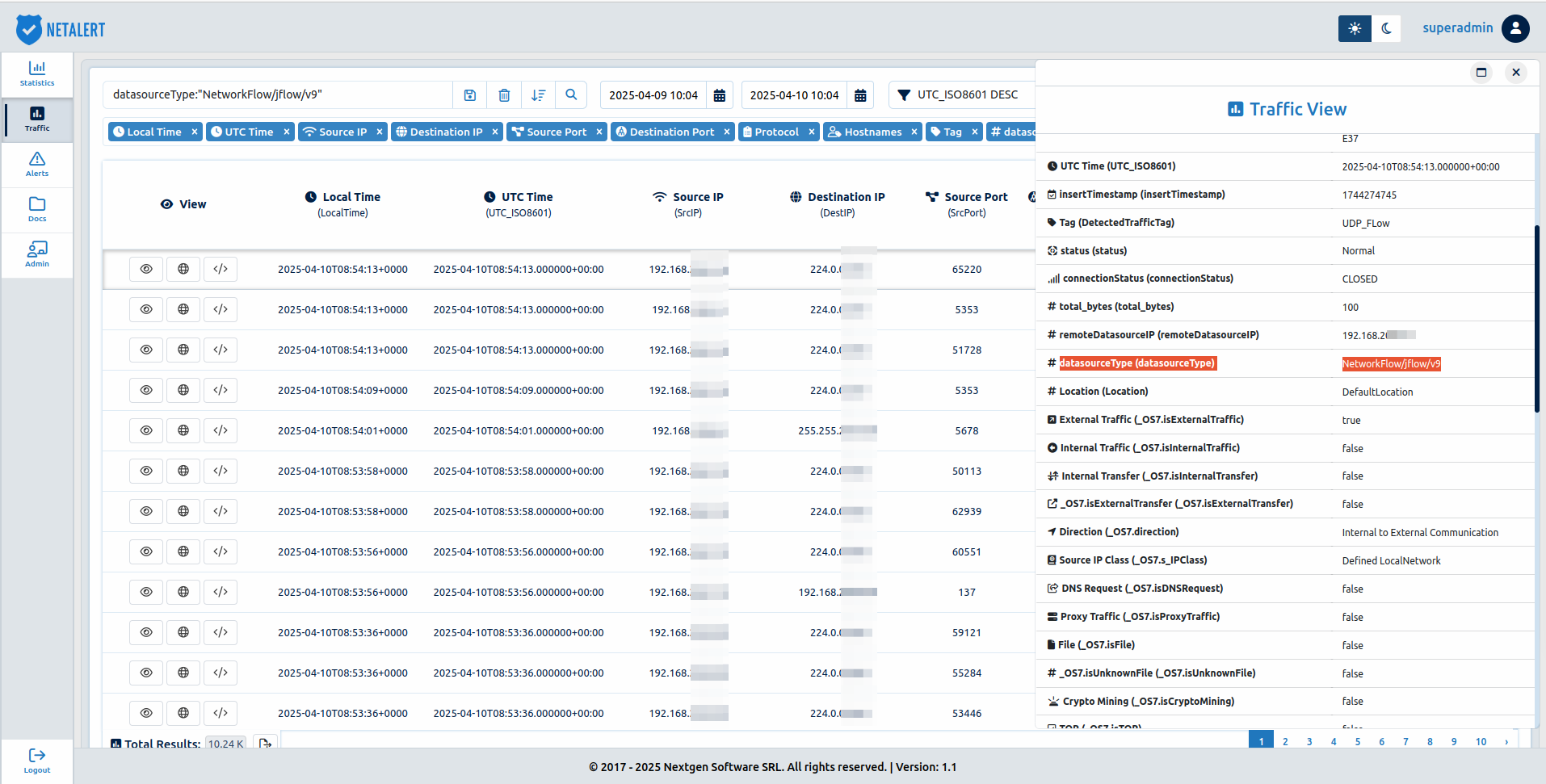The width and height of the screenshot is (1546, 784).
Task: Sort by Local Time column header
Action: coord(342,204)
